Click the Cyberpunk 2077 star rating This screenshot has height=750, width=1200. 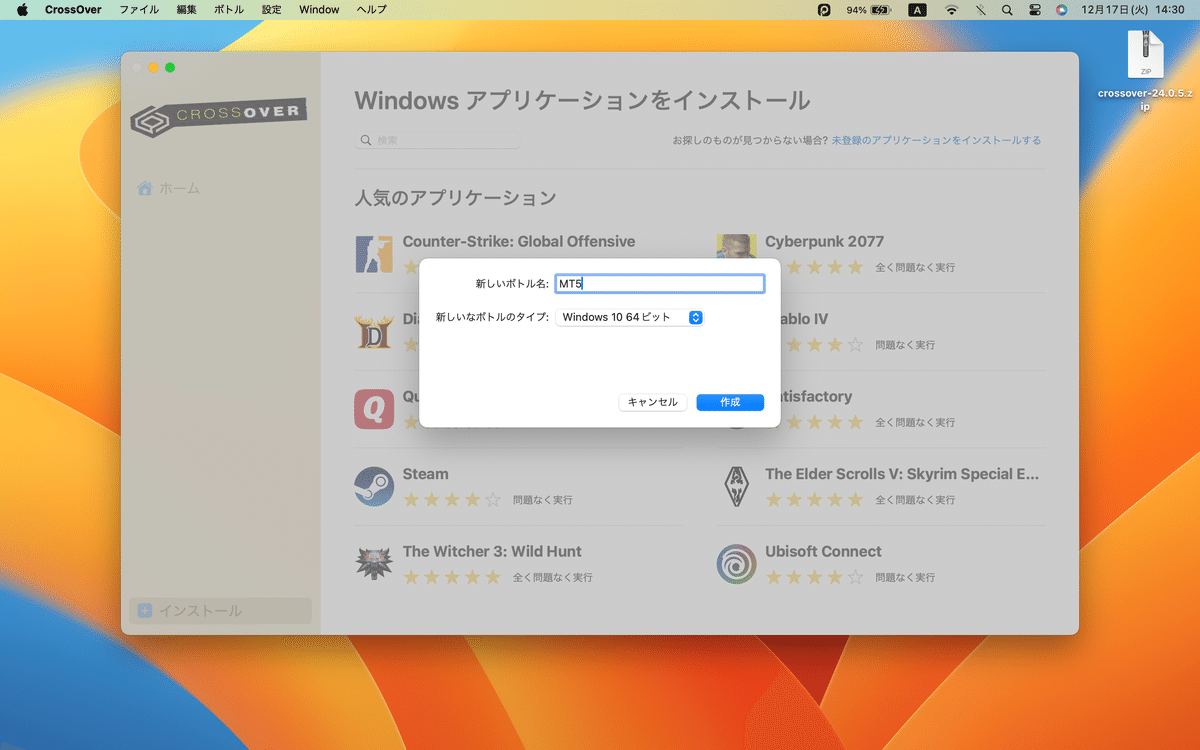pos(813,267)
